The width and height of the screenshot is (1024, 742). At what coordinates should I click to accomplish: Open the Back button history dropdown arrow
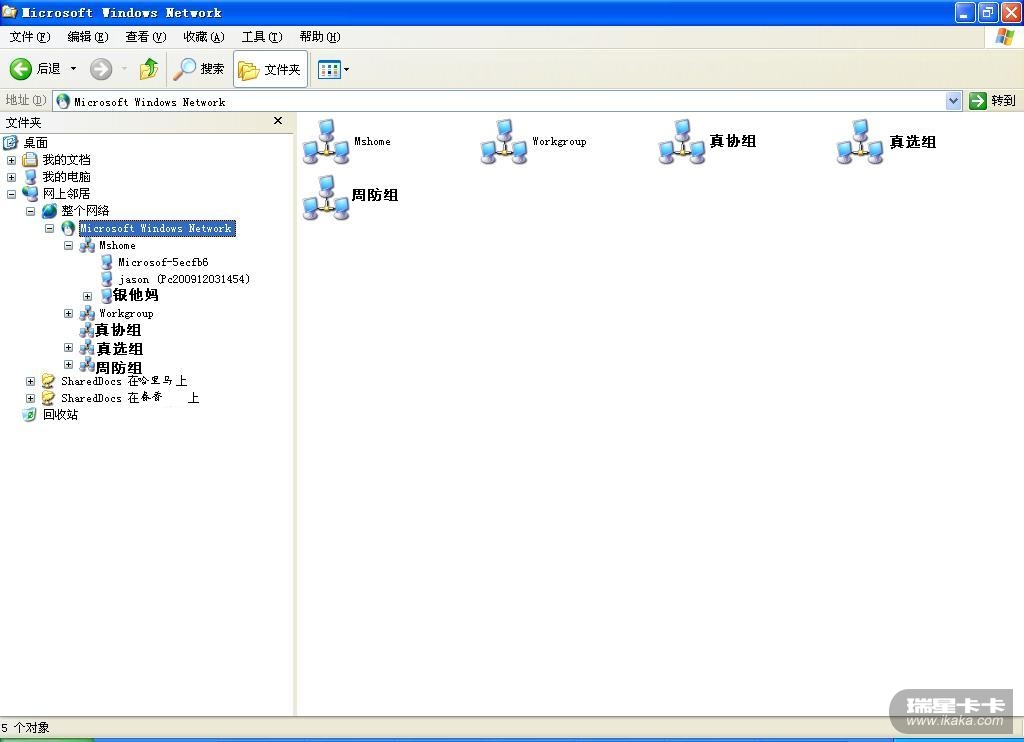[73, 69]
